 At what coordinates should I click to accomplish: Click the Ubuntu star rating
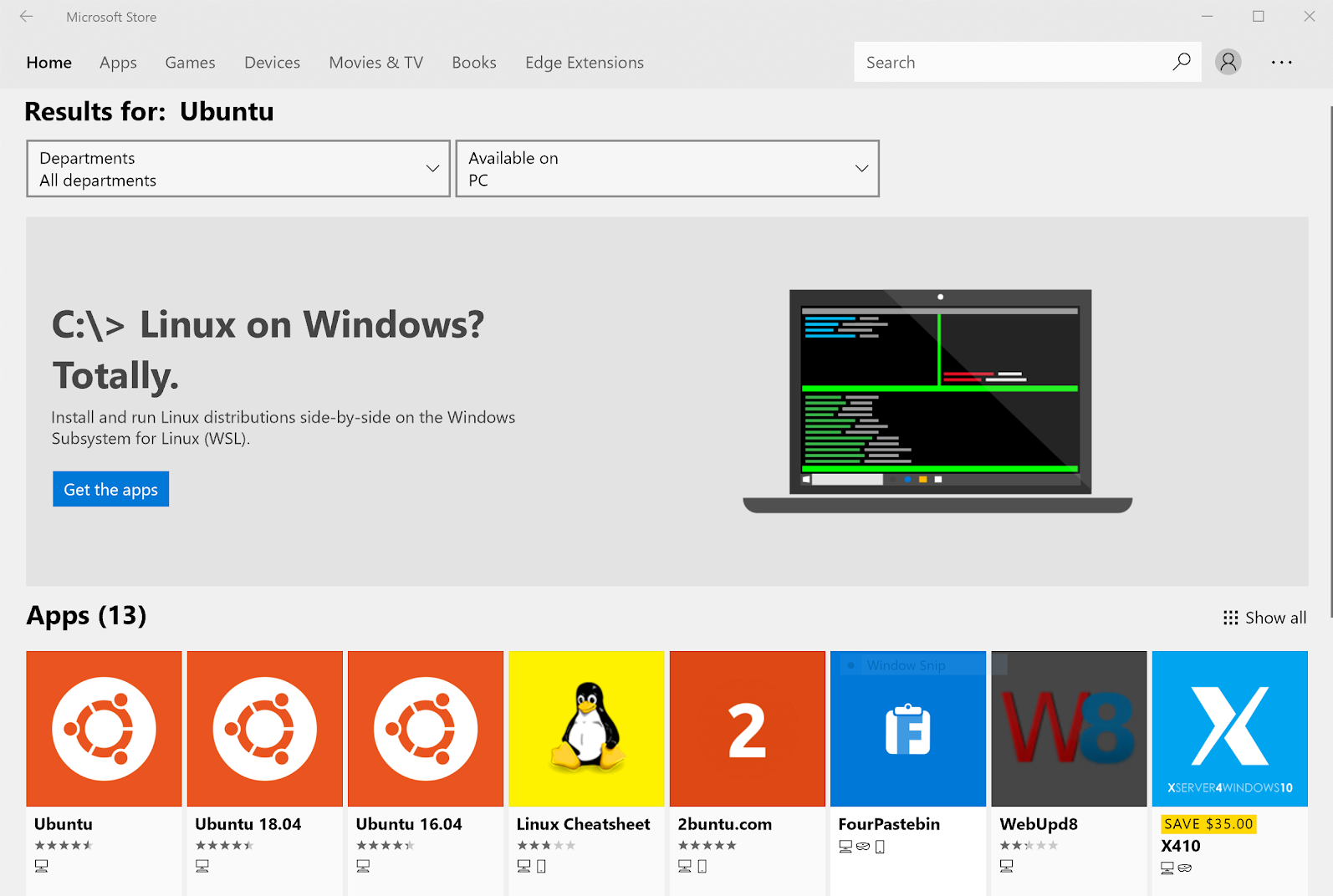[x=64, y=845]
